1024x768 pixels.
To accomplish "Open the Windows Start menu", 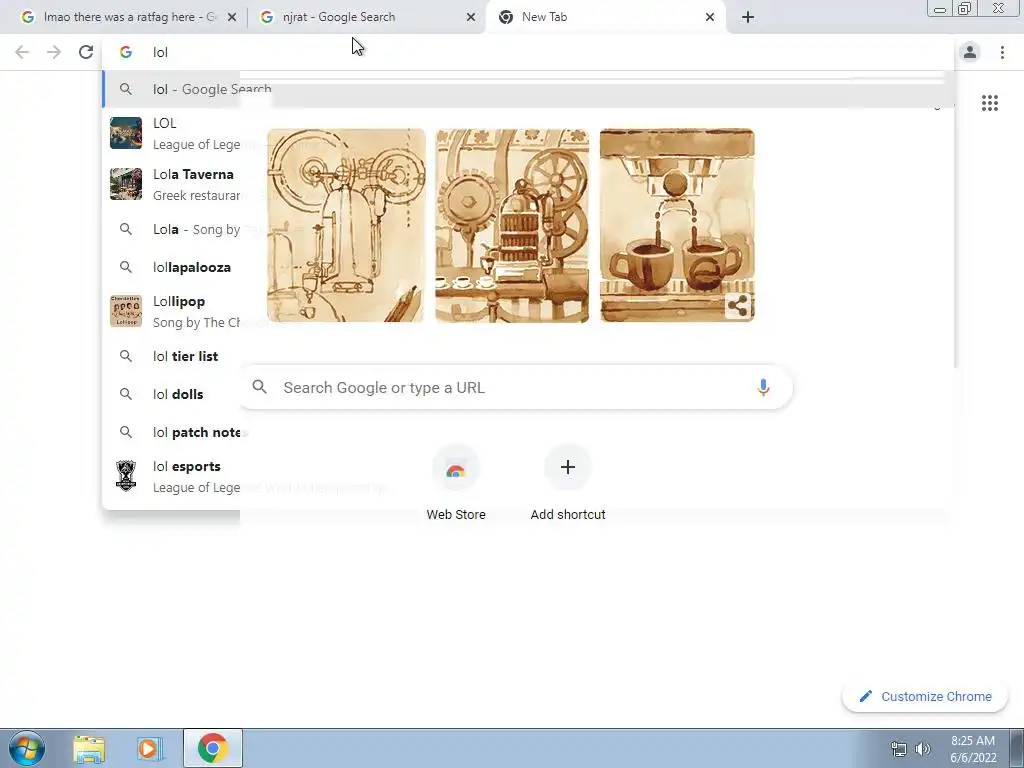I will 26,748.
